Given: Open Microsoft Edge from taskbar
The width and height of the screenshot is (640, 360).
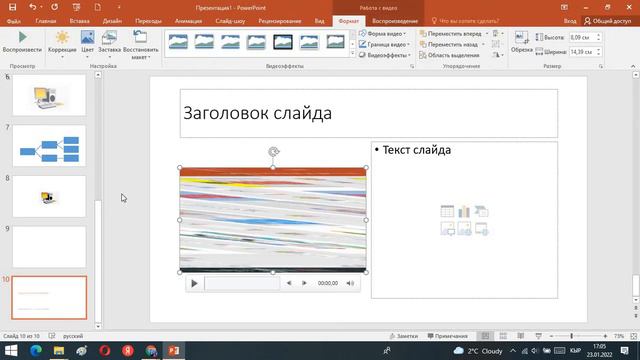Looking at the screenshot, I should (x=36, y=351).
